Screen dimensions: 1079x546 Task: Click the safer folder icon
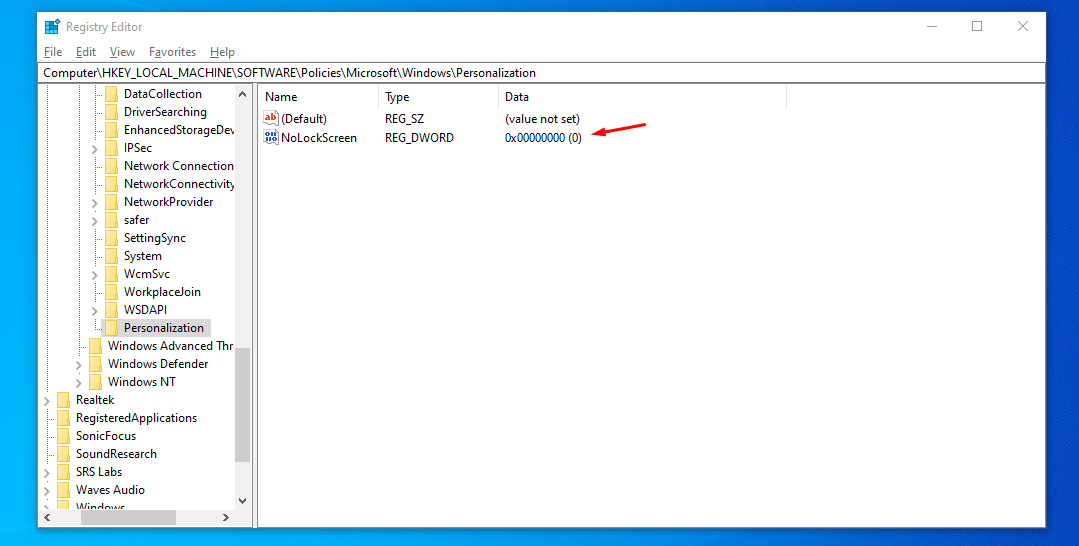tap(111, 220)
